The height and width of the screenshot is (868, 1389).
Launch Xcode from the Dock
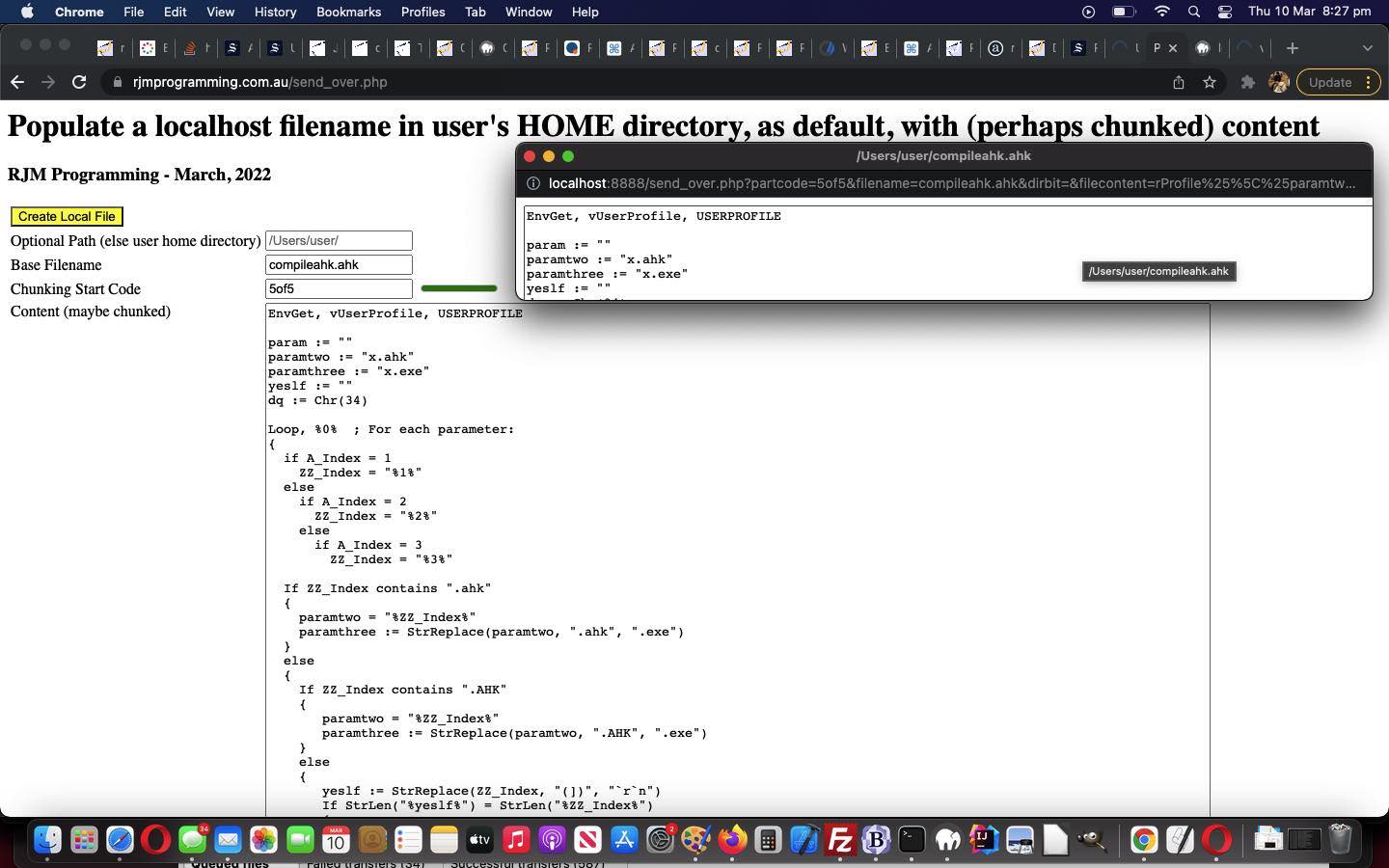pyautogui.click(x=803, y=840)
